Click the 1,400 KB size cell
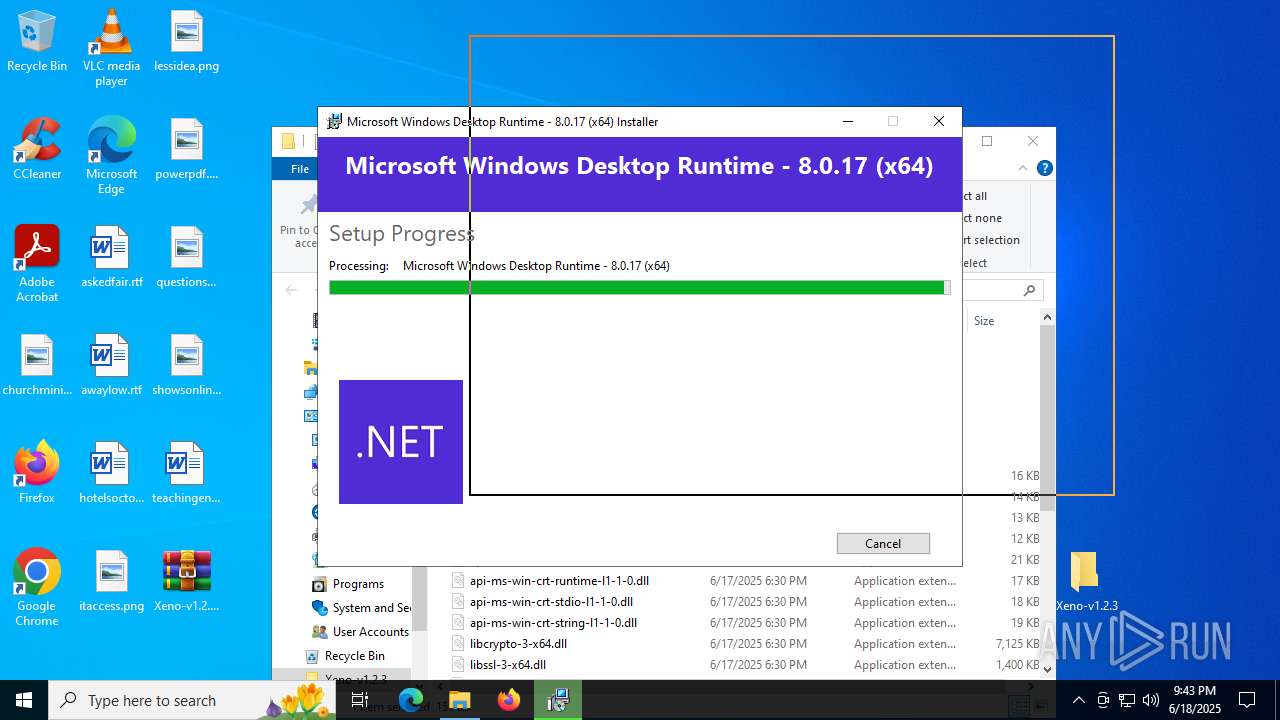The height and width of the screenshot is (720, 1280). click(1017, 664)
